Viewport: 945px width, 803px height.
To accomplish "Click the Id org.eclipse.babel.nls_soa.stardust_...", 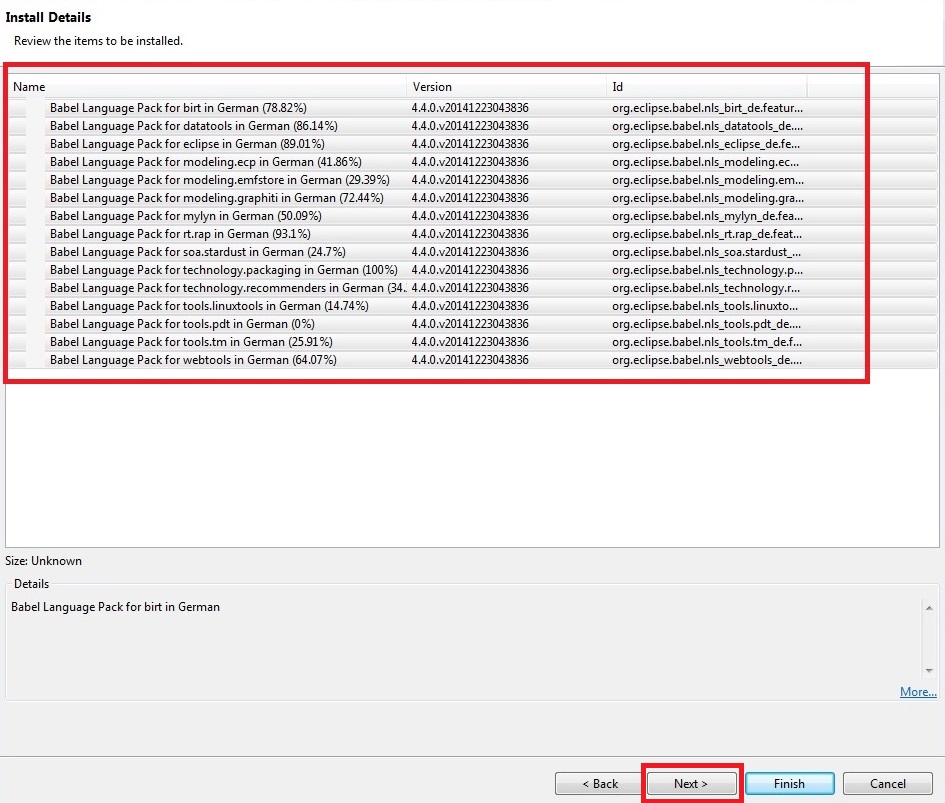I will [706, 252].
